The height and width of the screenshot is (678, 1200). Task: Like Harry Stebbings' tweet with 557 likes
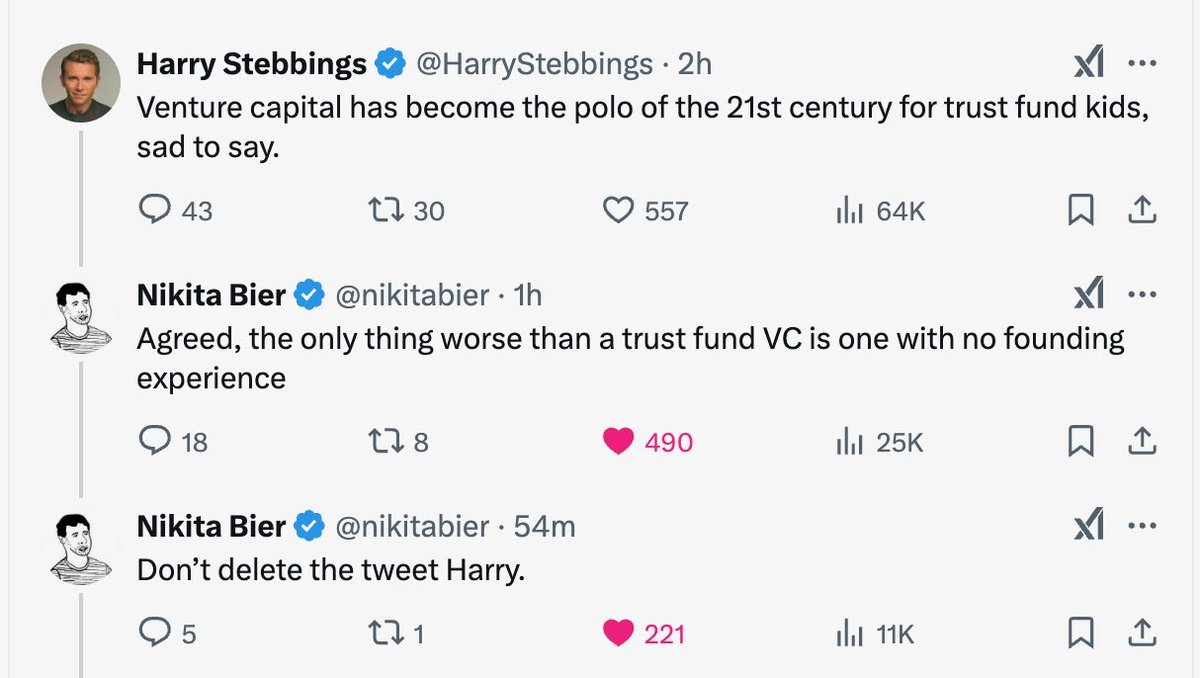pos(620,211)
